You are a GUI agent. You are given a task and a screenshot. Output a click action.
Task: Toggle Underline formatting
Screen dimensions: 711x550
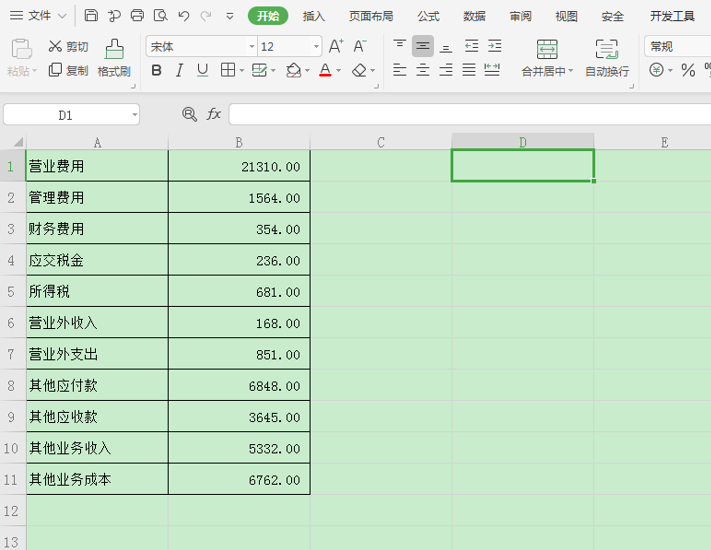(202, 70)
